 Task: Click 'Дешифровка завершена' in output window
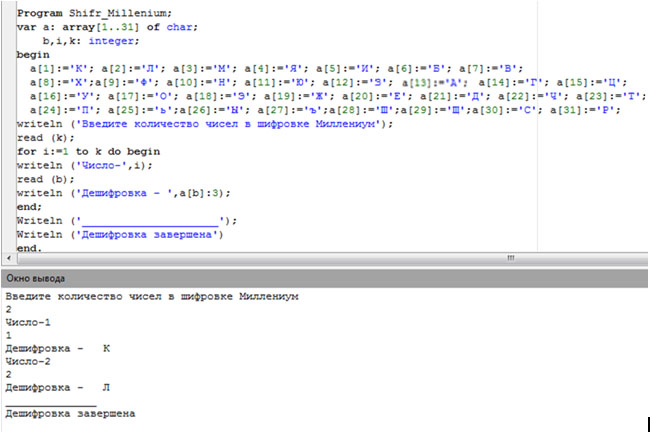pos(70,413)
